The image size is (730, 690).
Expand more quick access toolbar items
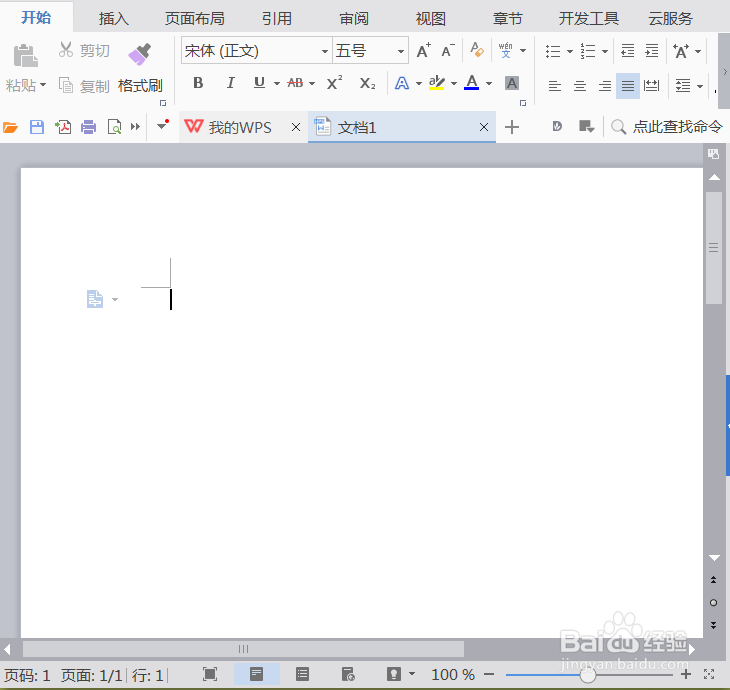pos(135,127)
